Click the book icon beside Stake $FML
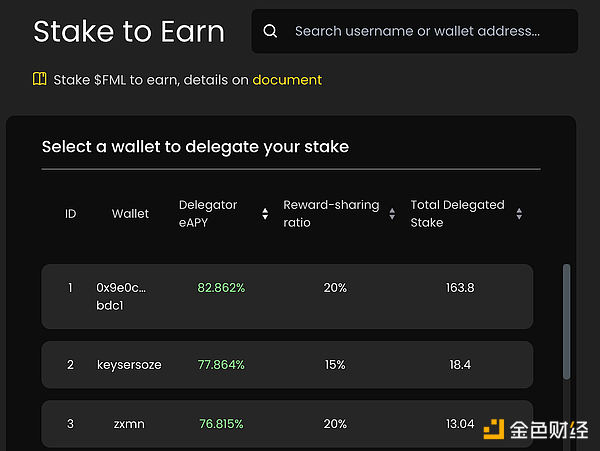 39,79
